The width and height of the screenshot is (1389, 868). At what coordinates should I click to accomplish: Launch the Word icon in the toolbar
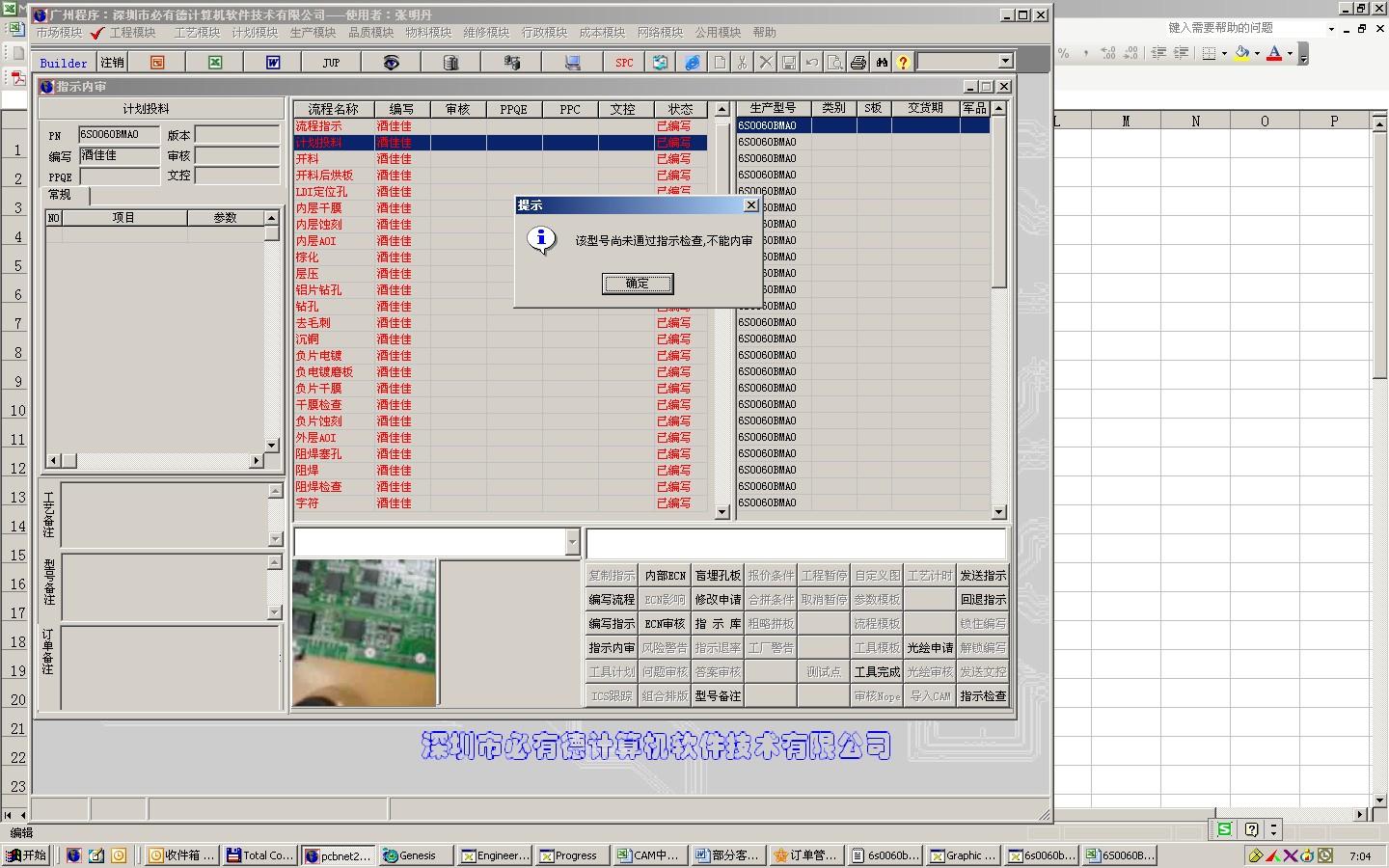click(x=273, y=63)
